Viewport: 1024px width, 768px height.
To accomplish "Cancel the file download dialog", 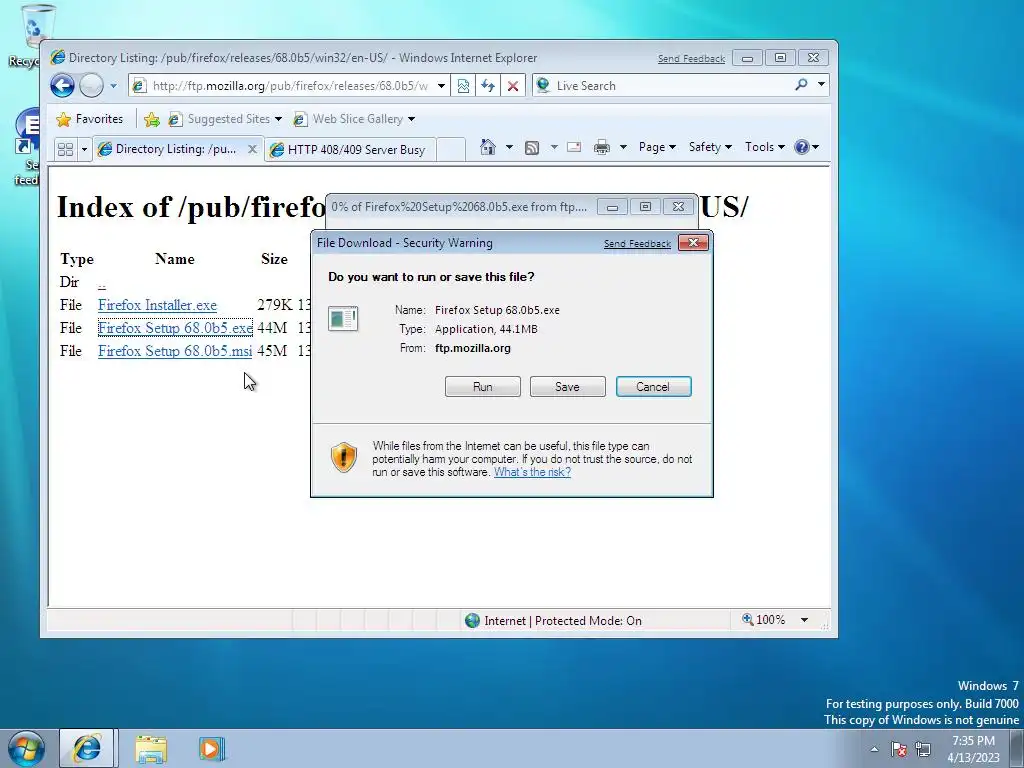I will pyautogui.click(x=653, y=387).
